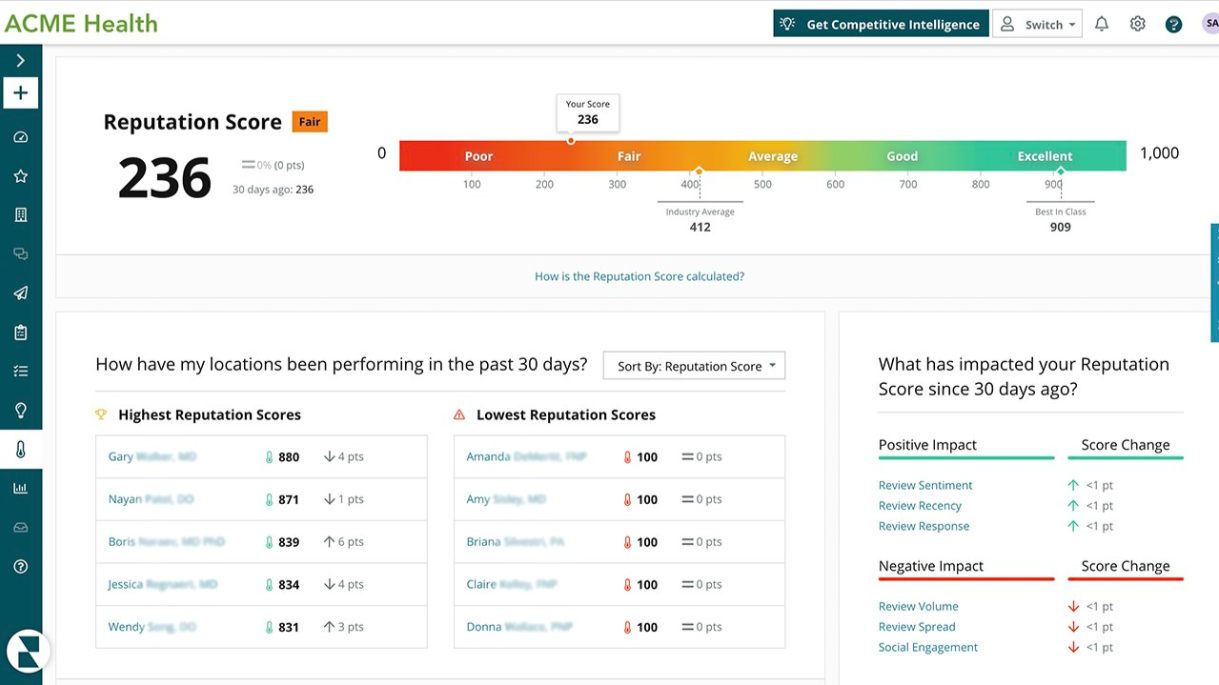Open the dashboard gauge icon in sidebar
Screen dimensions: 1219x685
[20, 137]
